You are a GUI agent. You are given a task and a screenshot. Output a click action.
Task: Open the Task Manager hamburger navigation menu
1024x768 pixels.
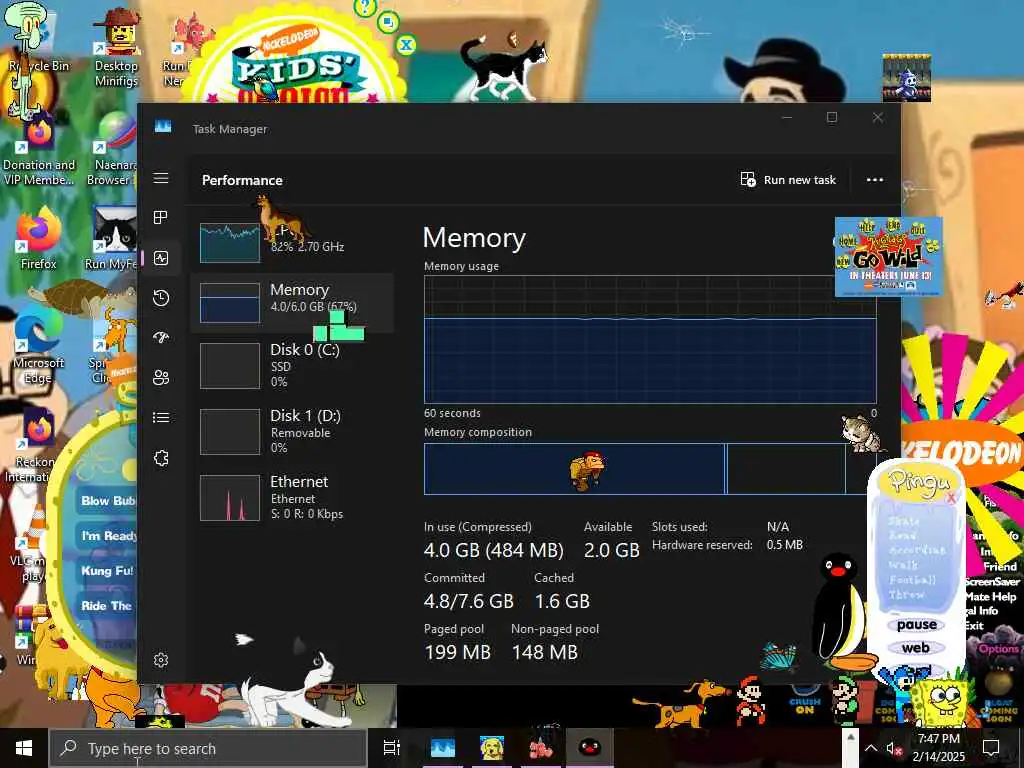click(x=161, y=178)
